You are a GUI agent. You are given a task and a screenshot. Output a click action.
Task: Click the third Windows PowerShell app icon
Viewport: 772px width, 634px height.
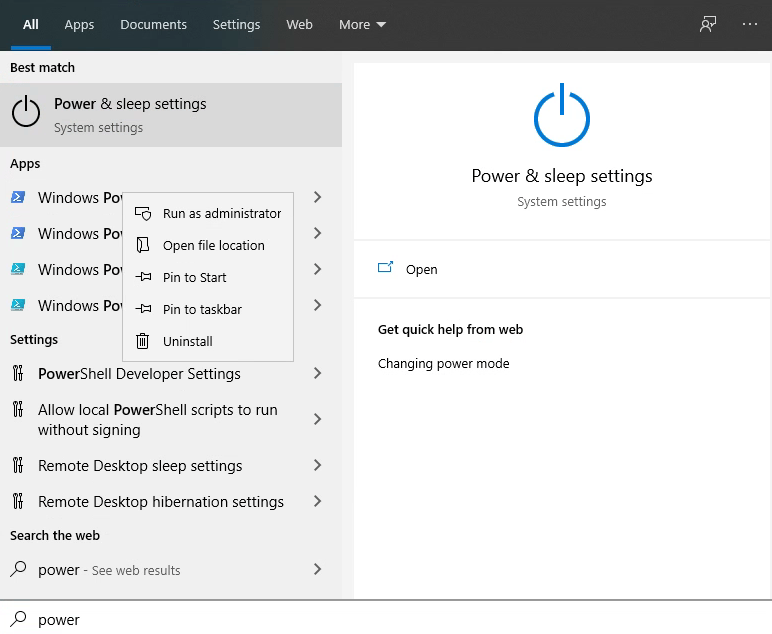click(x=18, y=269)
